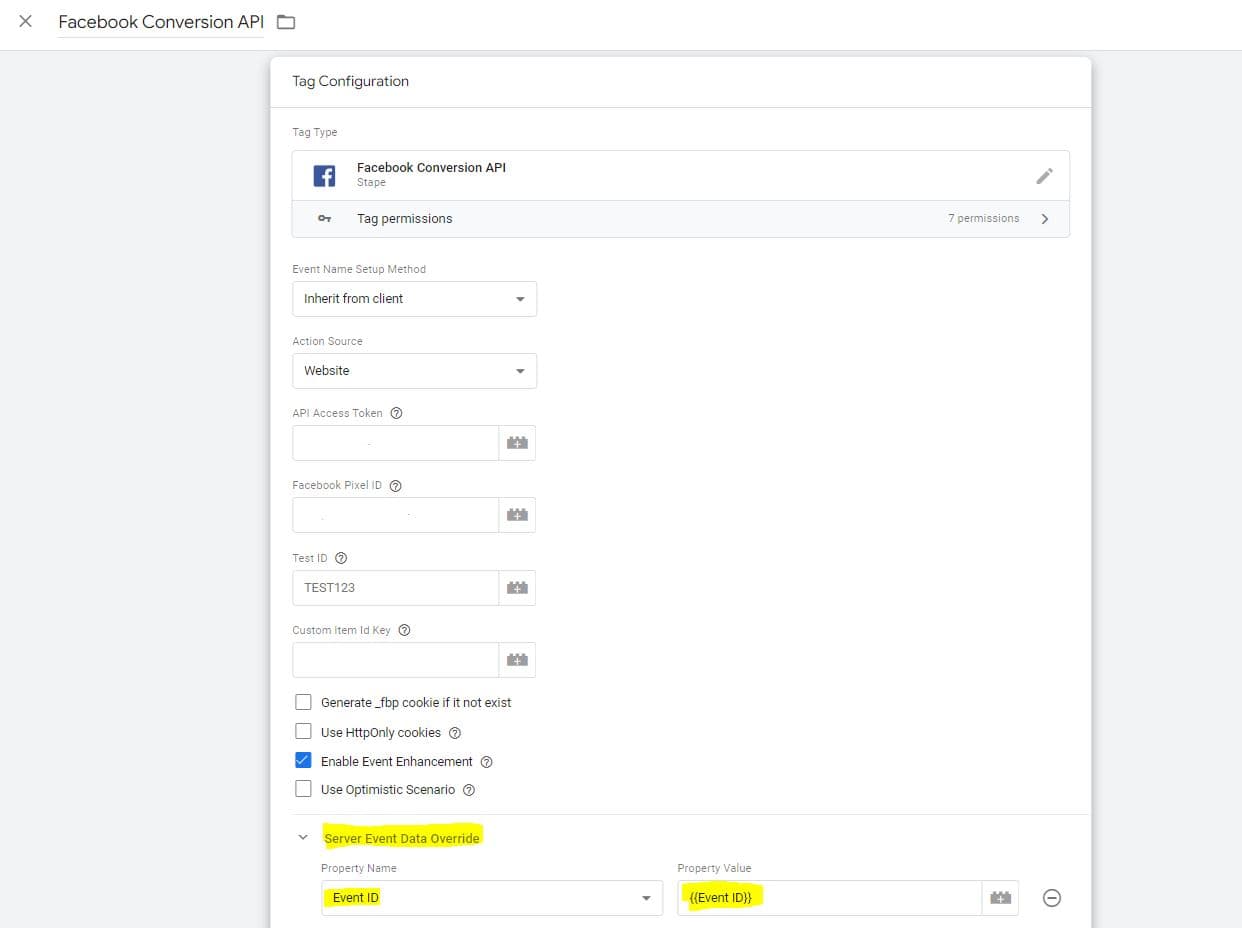Open variable picker for API Access Token
Image resolution: width=1242 pixels, height=928 pixels.
517,442
